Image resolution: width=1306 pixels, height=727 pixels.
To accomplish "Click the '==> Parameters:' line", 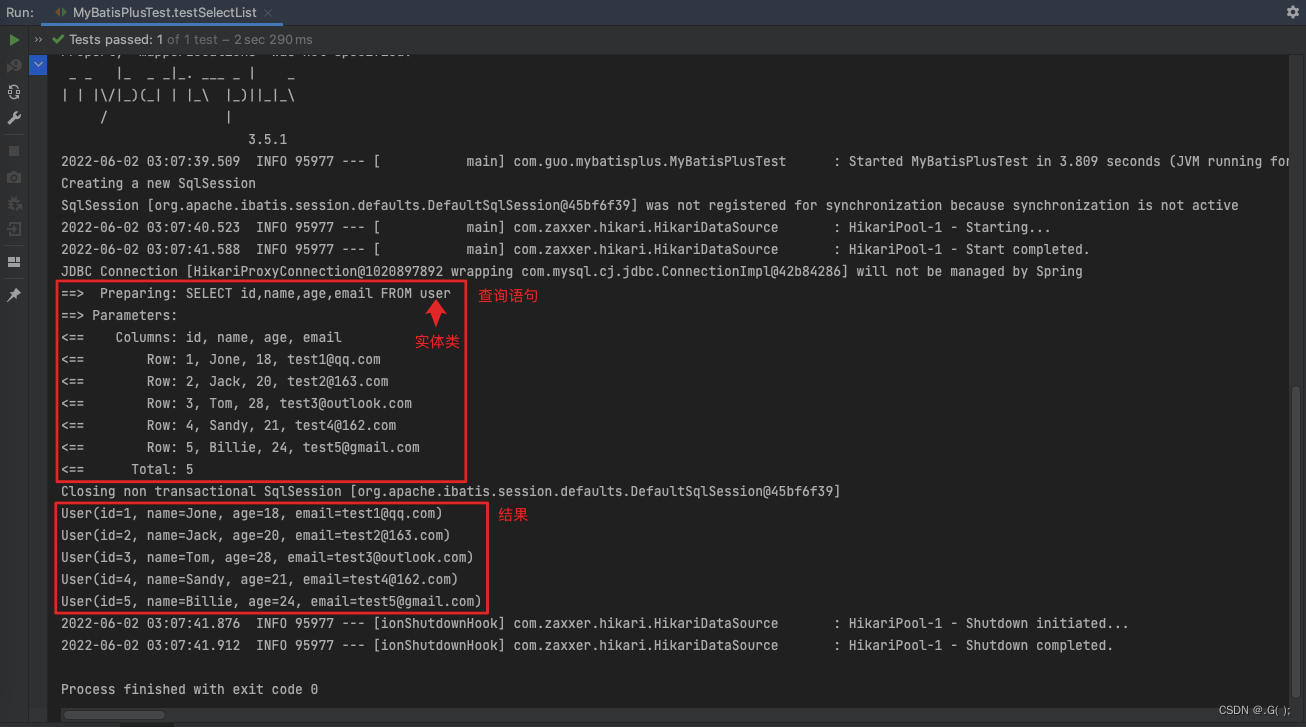I will (119, 315).
